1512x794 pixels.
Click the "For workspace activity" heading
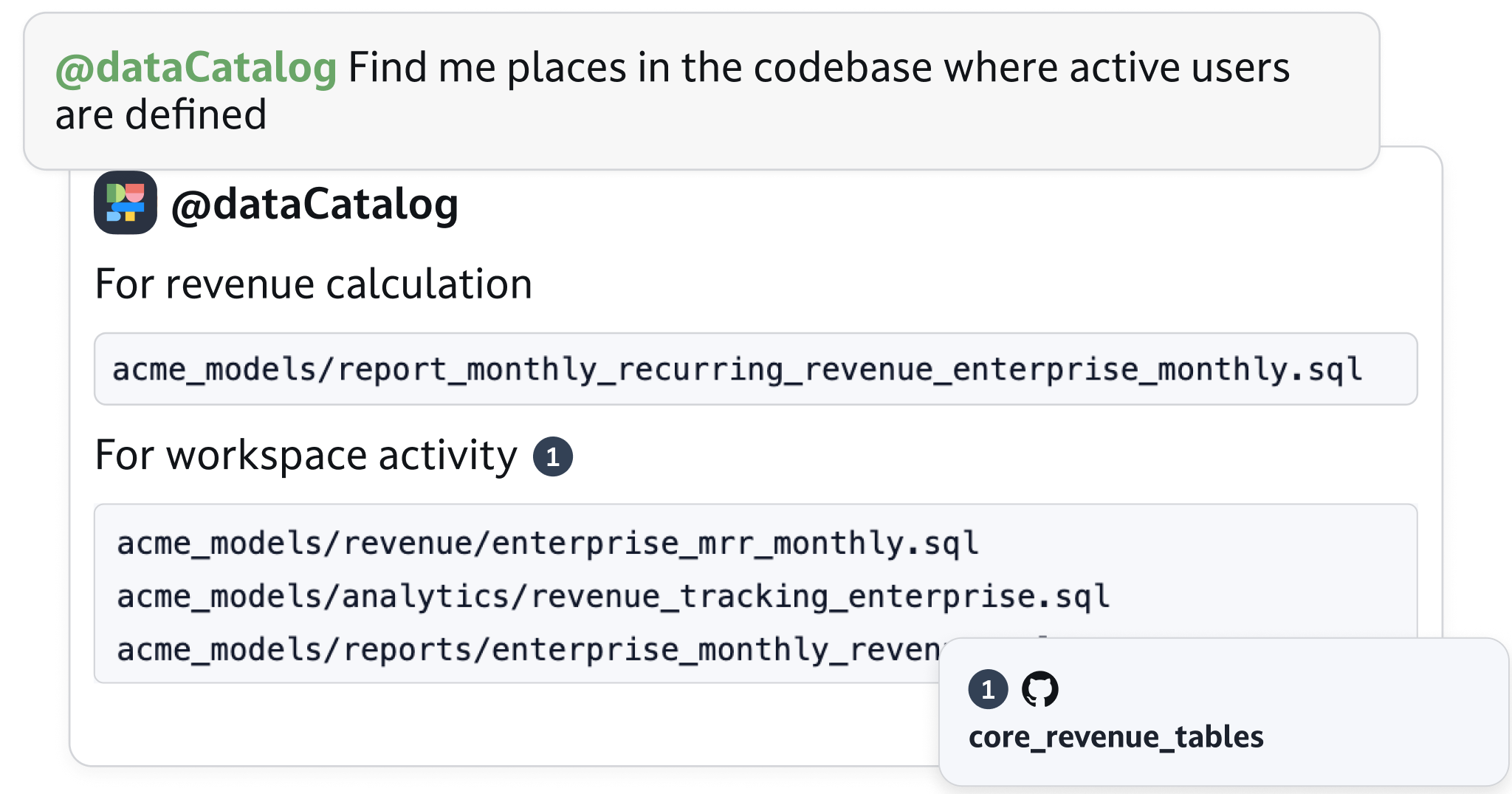click(x=306, y=455)
